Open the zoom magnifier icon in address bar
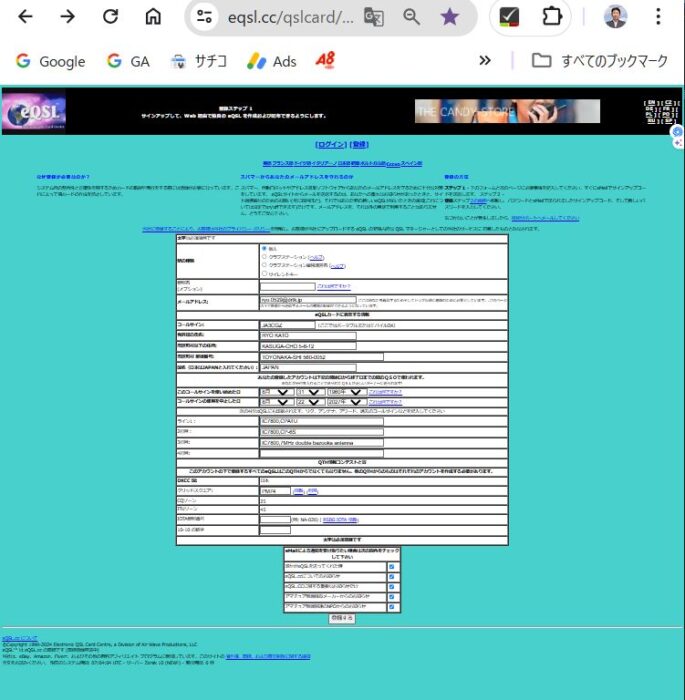The width and height of the screenshot is (685, 700). point(411,17)
